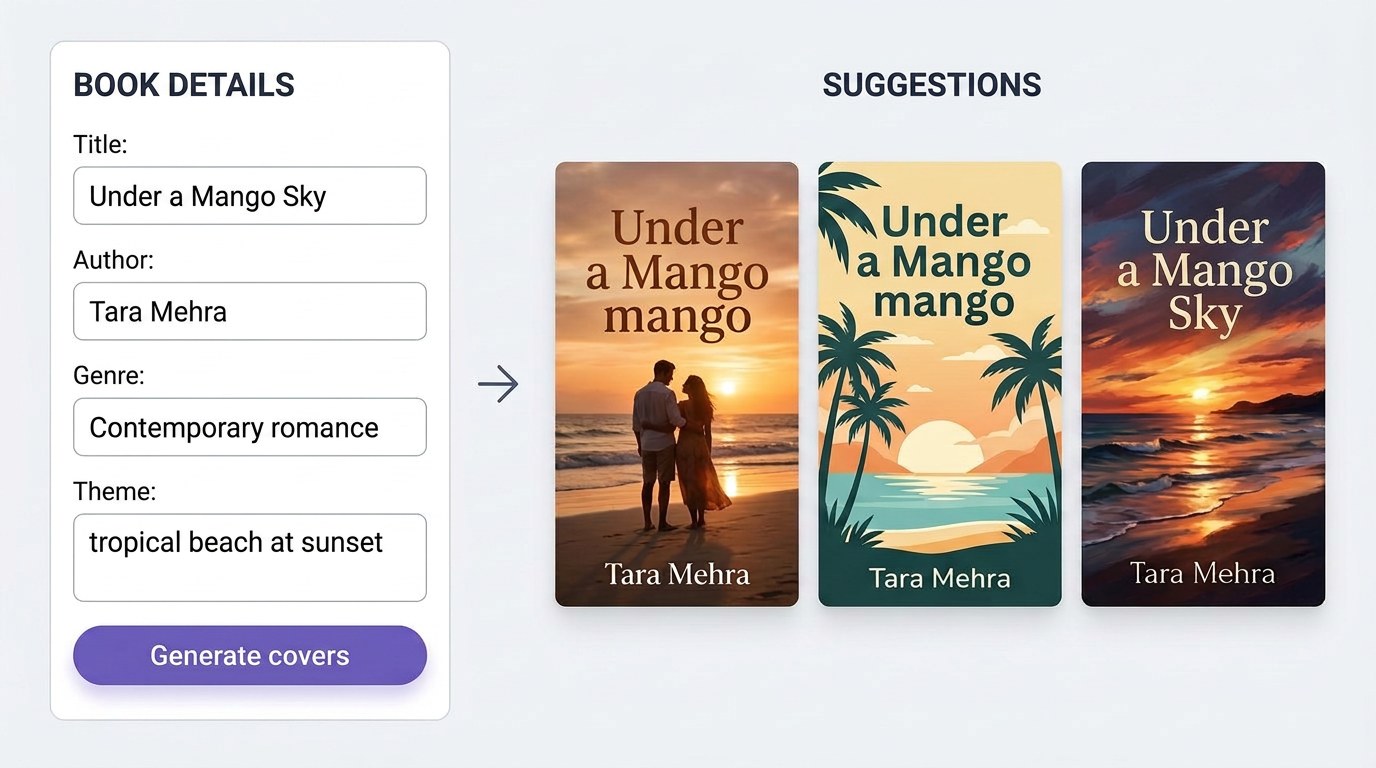Click Tara Mehra name on green palm cover

[x=940, y=577]
